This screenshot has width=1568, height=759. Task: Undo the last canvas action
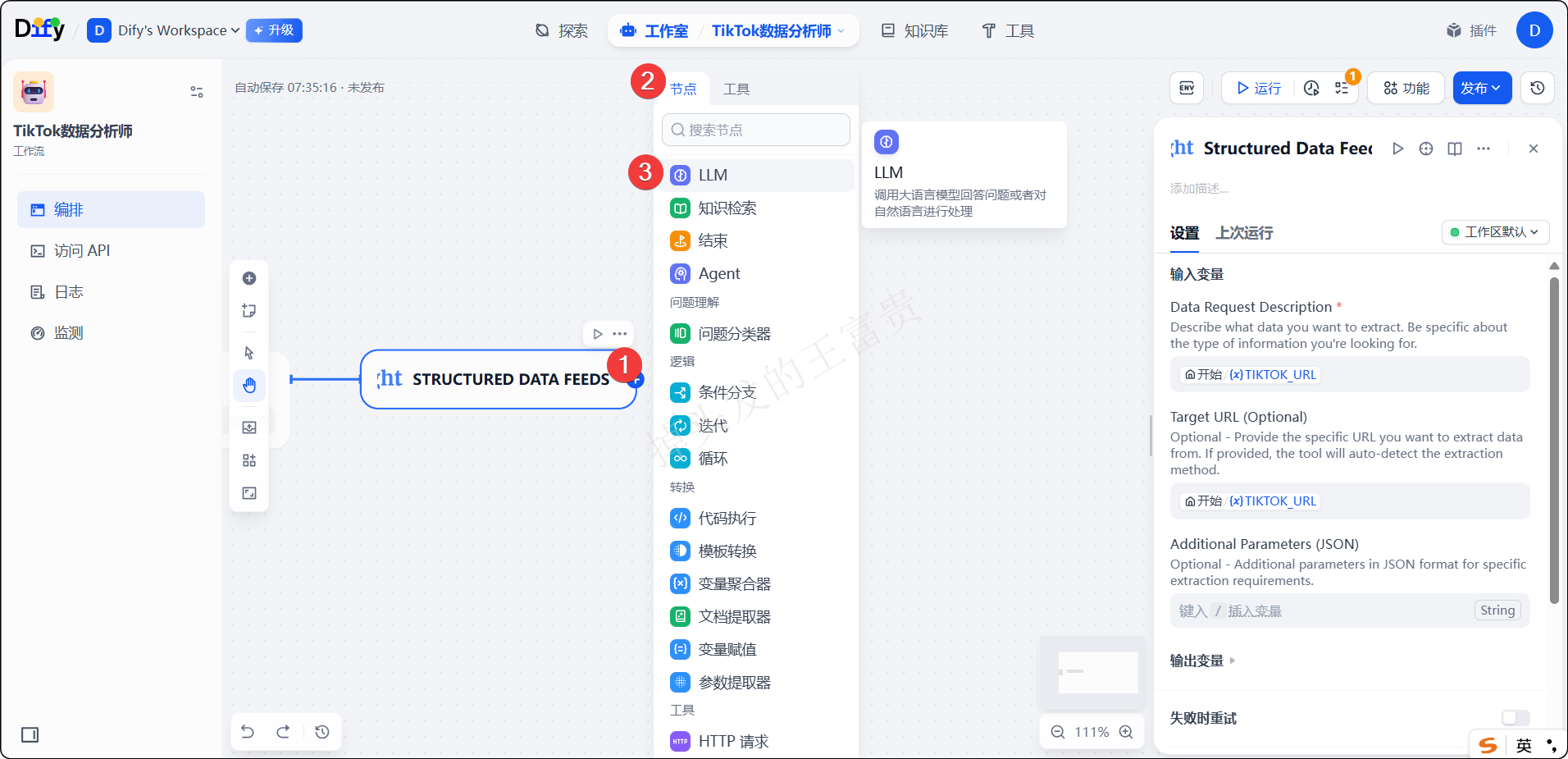(x=248, y=731)
